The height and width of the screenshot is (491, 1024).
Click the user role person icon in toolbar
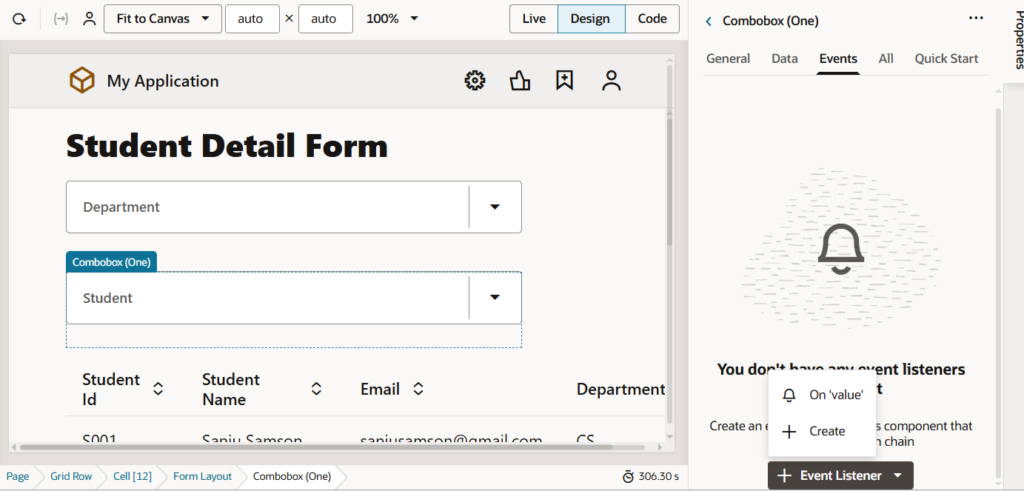[x=90, y=19]
